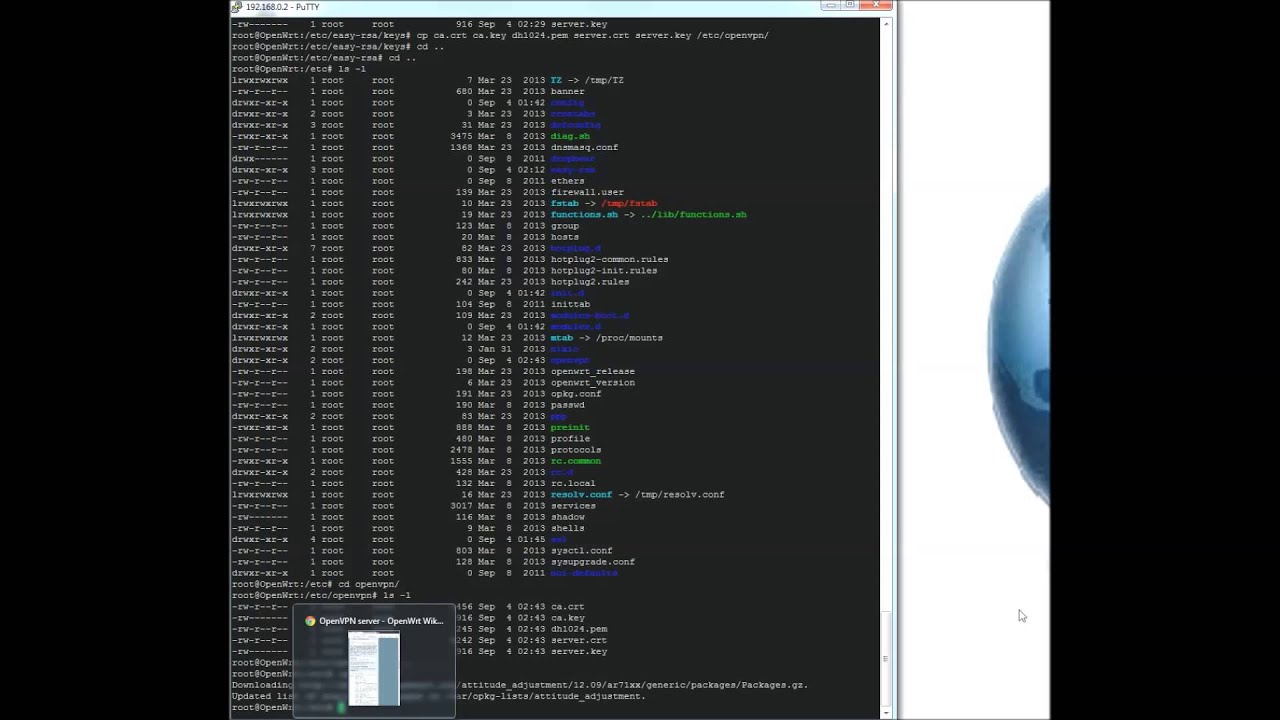The image size is (1280, 720).
Task: Click the file size value '3017'
Action: point(461,506)
